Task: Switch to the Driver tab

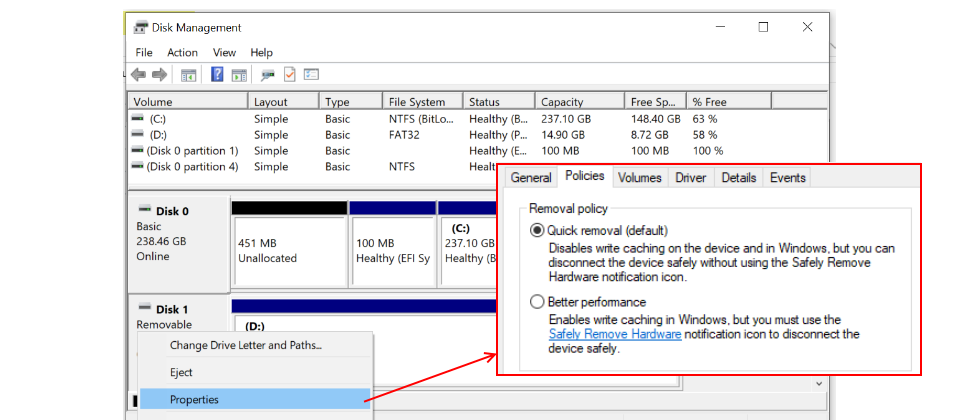Action: pos(690,178)
